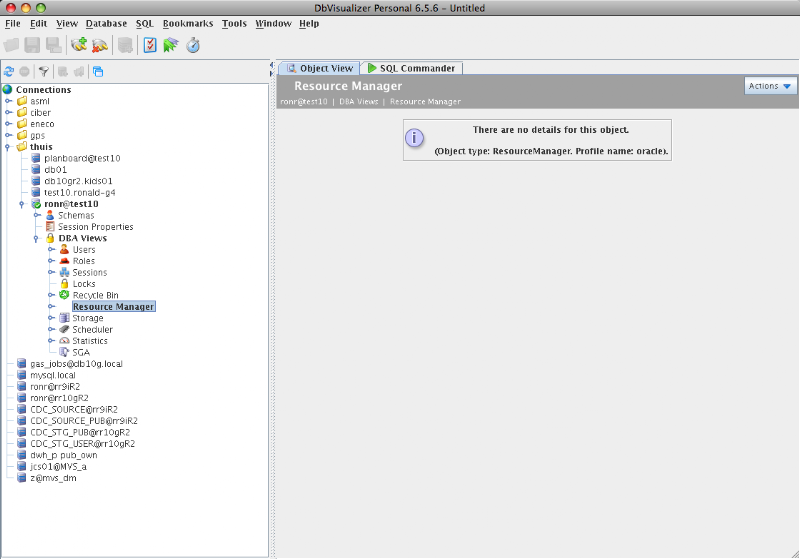Click the DBA Views breadcrumb link
The width and height of the screenshot is (800, 559).
click(x=359, y=101)
